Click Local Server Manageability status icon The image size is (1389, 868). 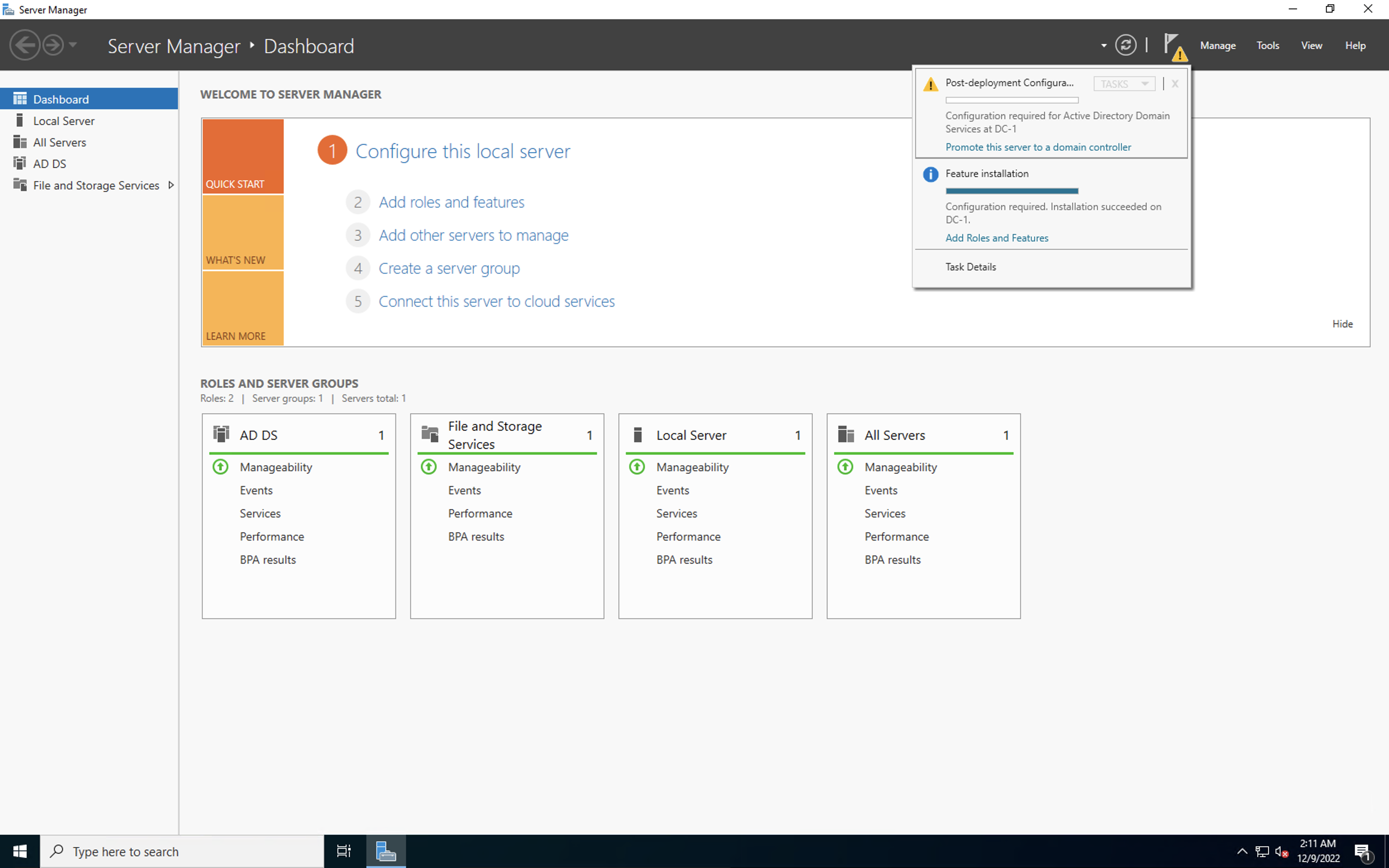(x=637, y=467)
